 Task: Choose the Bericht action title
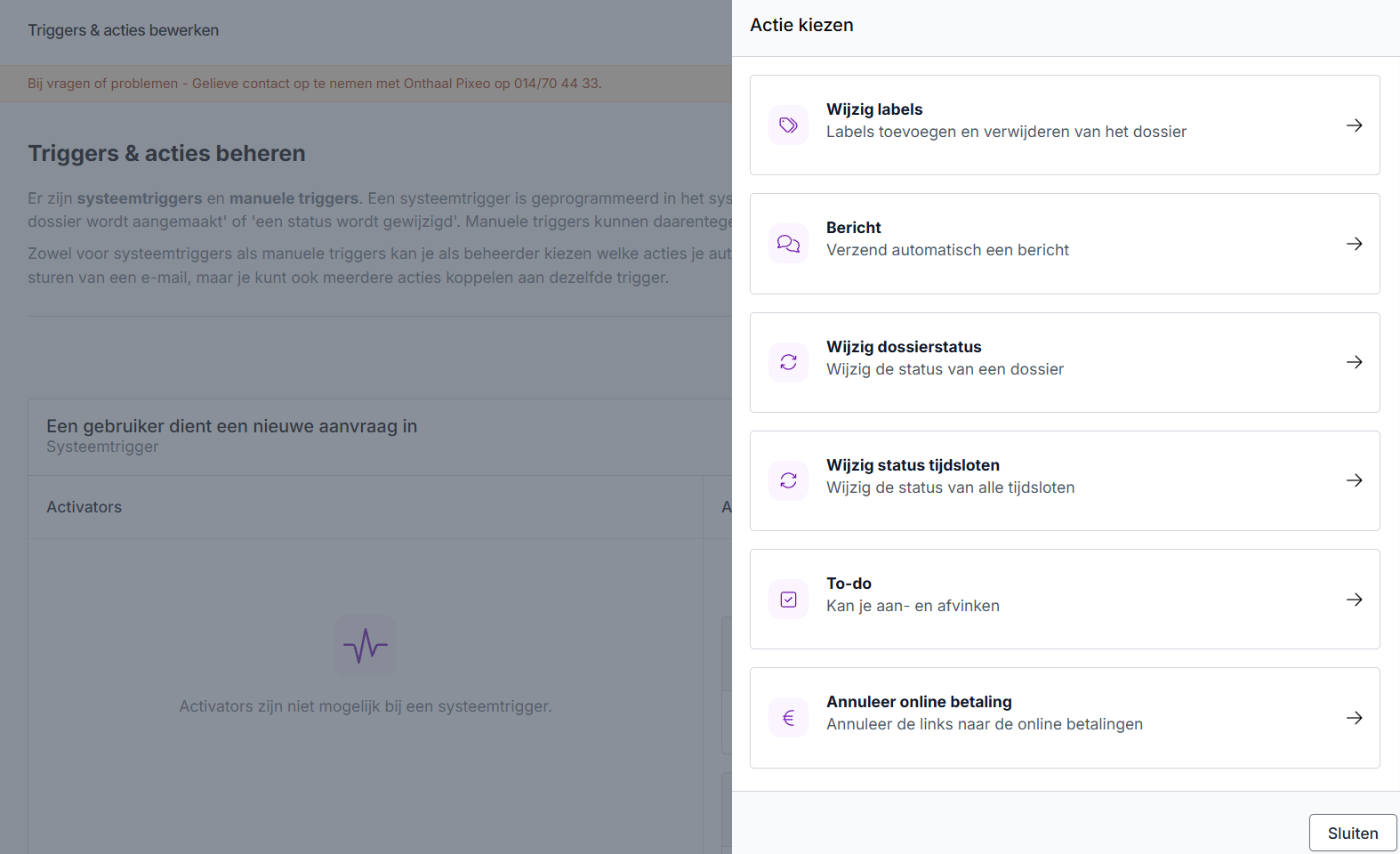click(x=853, y=228)
